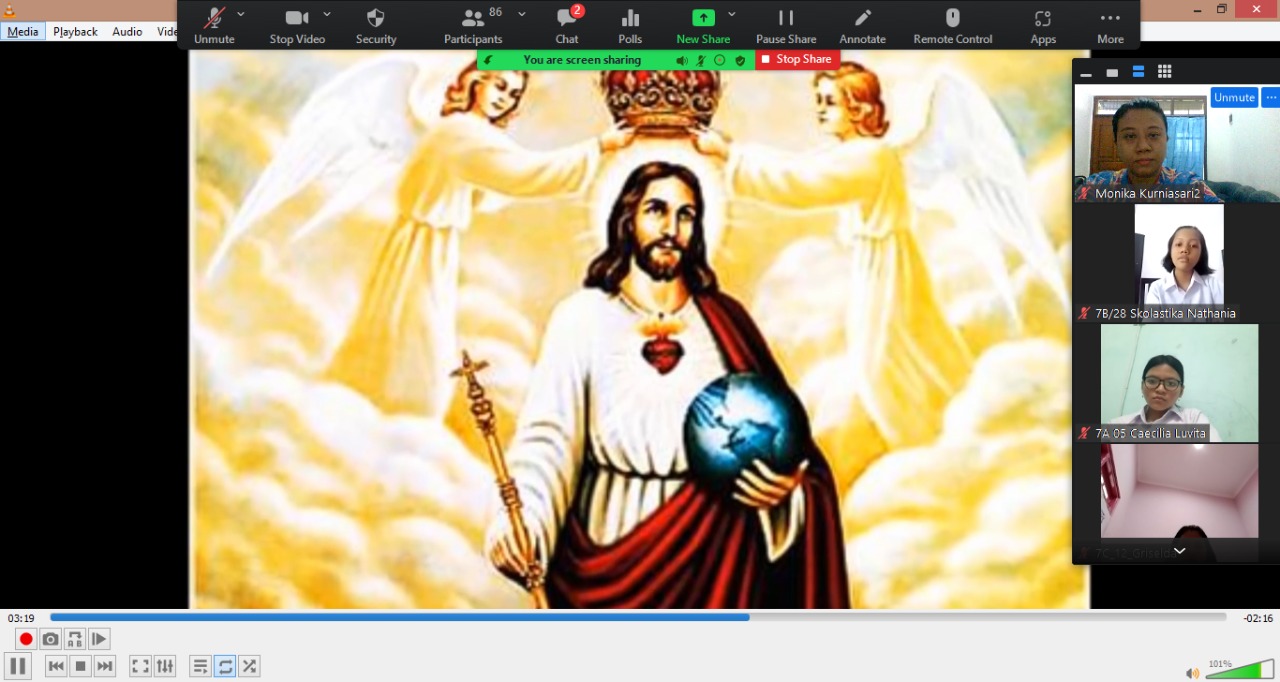The width and height of the screenshot is (1280, 682).
Task: Select 7A 05 Caecilia Luvita's video
Action: pyautogui.click(x=1179, y=383)
